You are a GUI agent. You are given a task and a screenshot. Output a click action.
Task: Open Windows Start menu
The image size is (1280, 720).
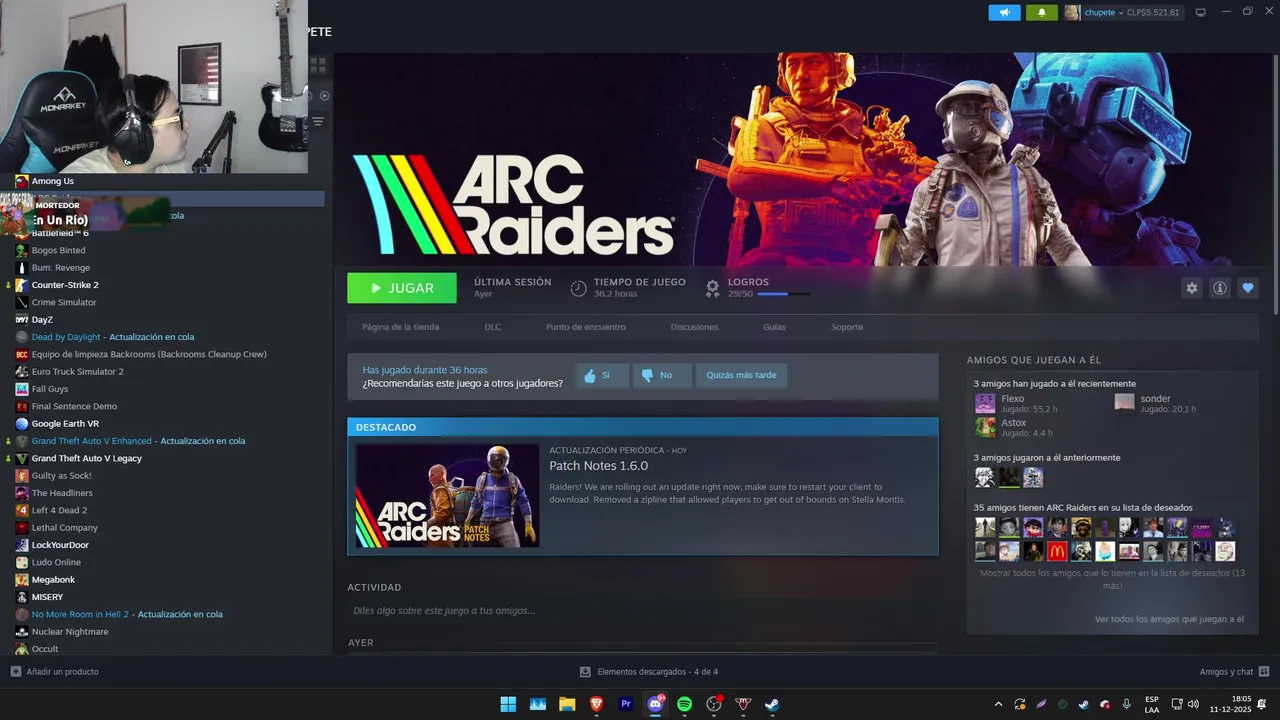coord(508,704)
